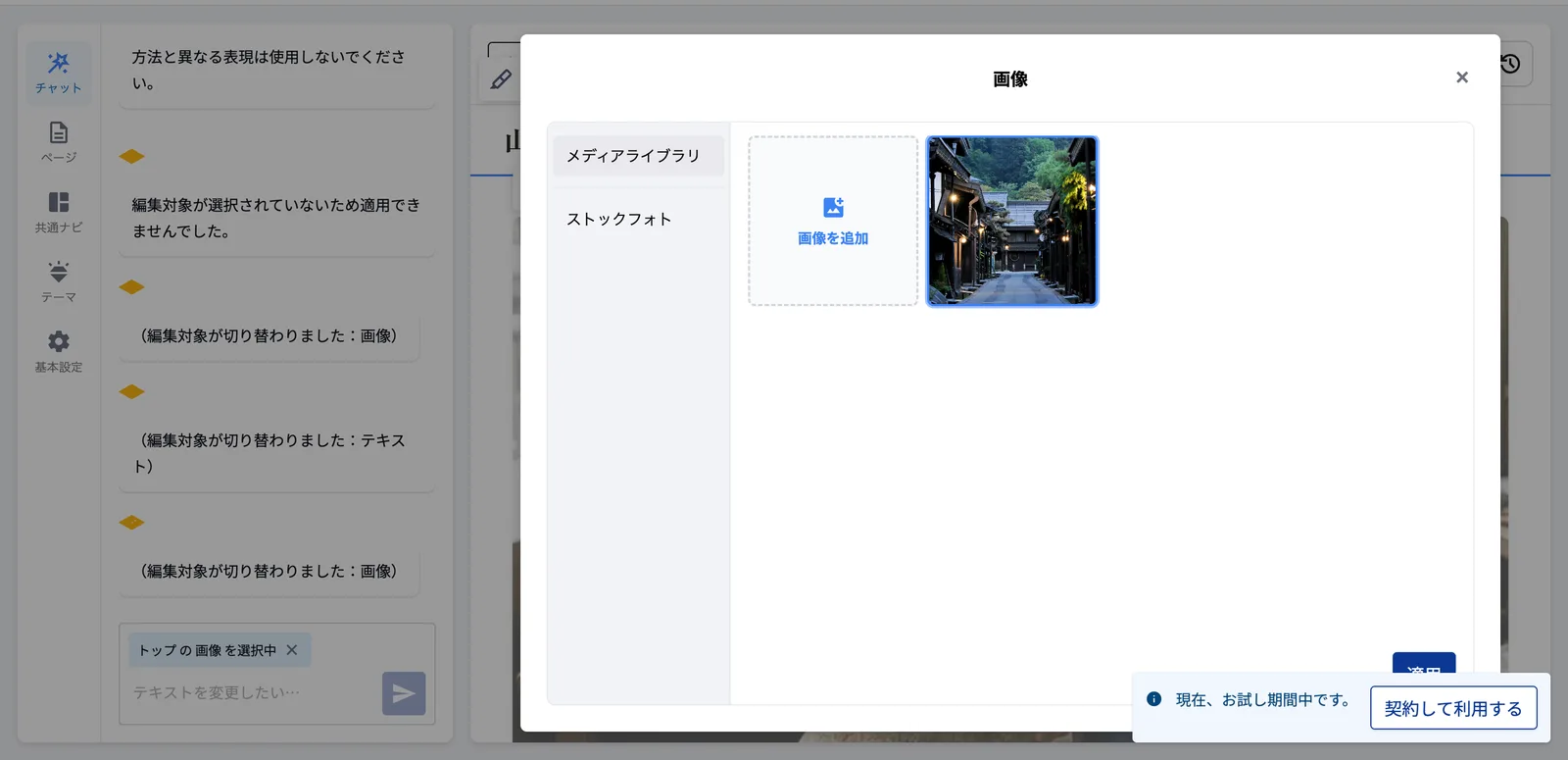The image size is (1568, 760).
Task: Open the 共通ナビ layout icon
Action: click(x=59, y=212)
